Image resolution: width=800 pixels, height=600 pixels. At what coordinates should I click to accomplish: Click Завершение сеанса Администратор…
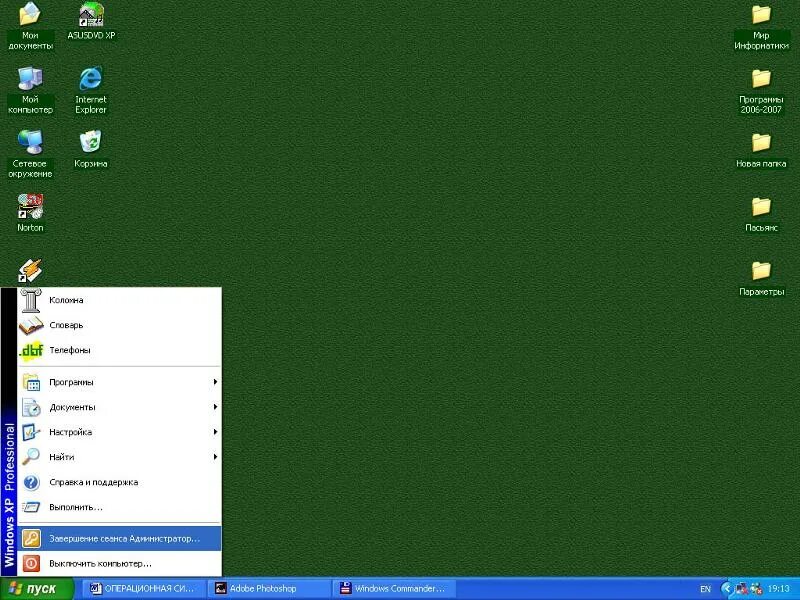click(x=119, y=539)
